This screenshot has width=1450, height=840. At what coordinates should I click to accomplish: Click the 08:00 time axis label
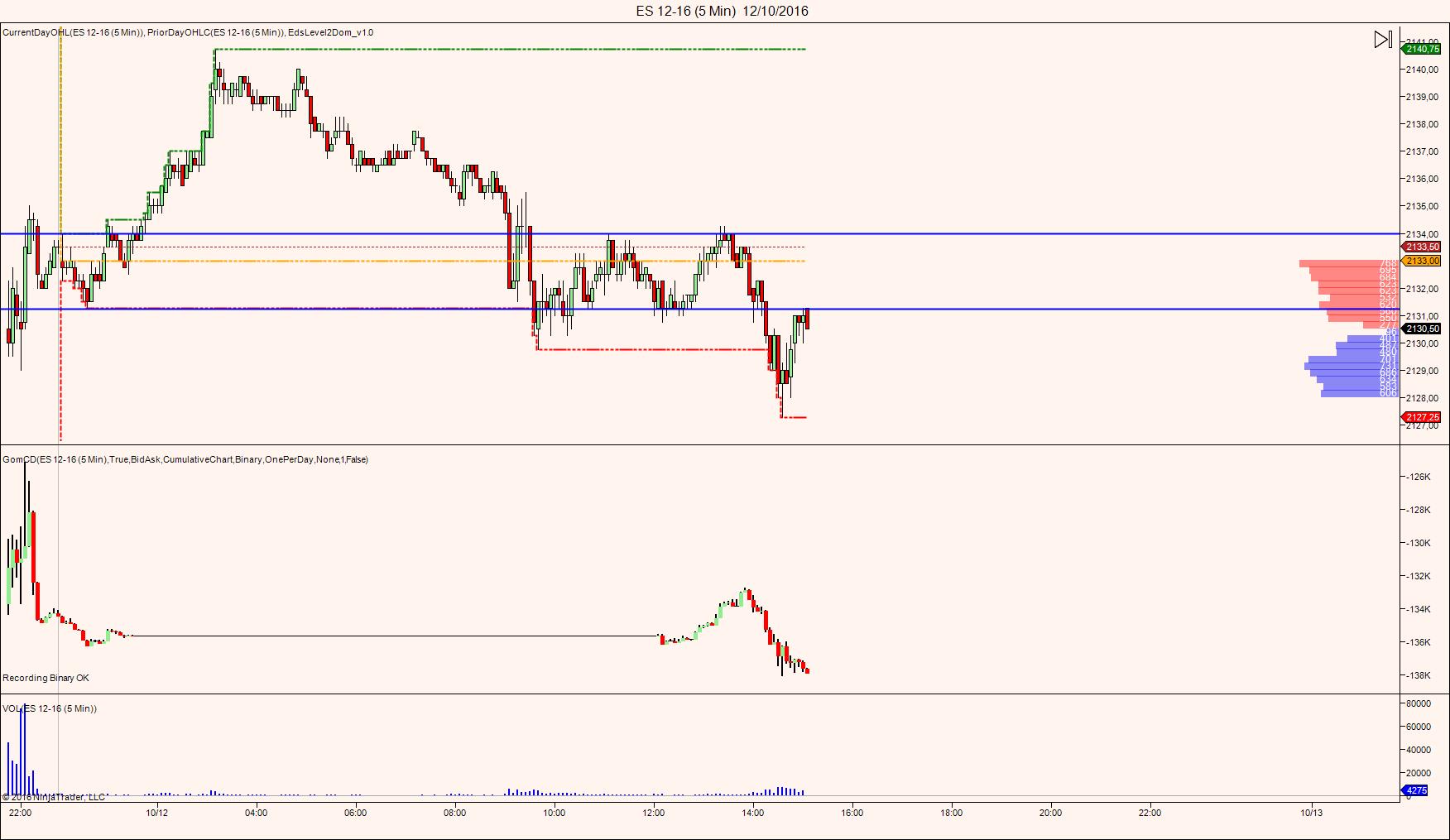coord(455,813)
